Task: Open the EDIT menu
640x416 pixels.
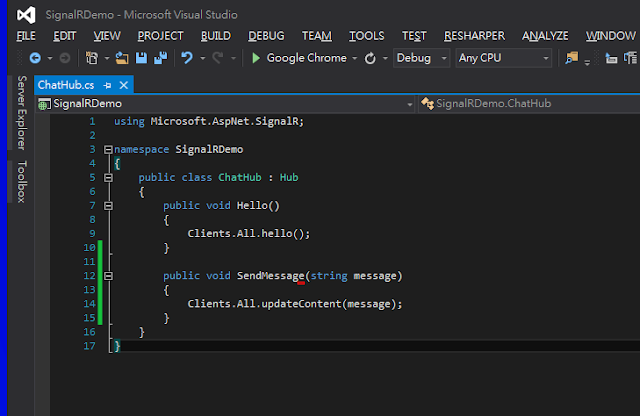Action: pyautogui.click(x=64, y=36)
